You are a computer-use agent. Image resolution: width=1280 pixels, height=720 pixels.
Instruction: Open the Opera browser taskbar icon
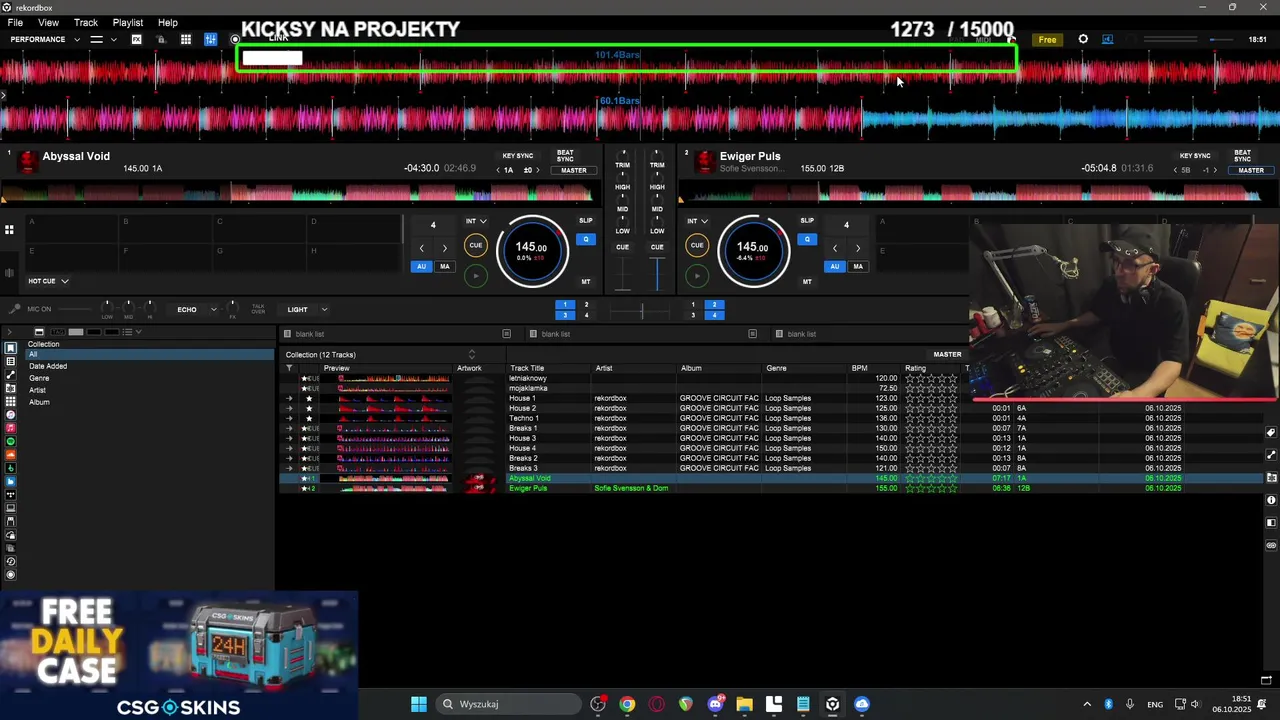(x=657, y=704)
